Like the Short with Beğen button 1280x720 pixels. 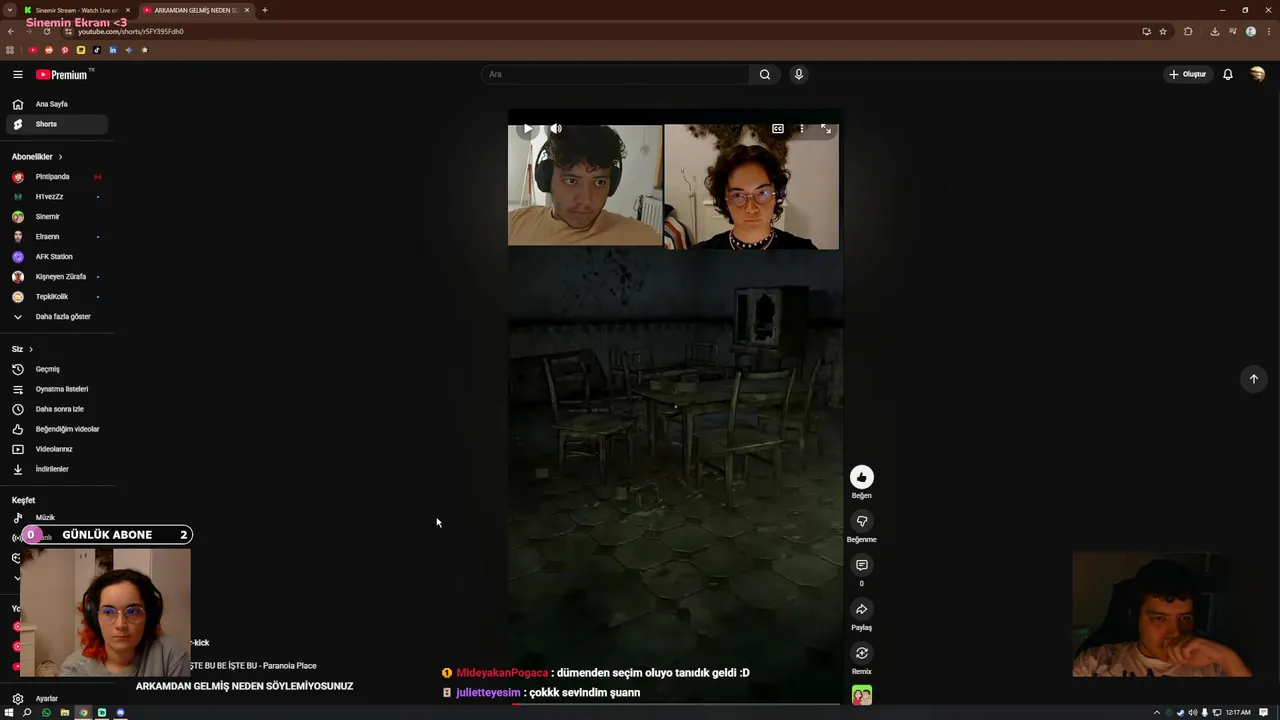(861, 477)
